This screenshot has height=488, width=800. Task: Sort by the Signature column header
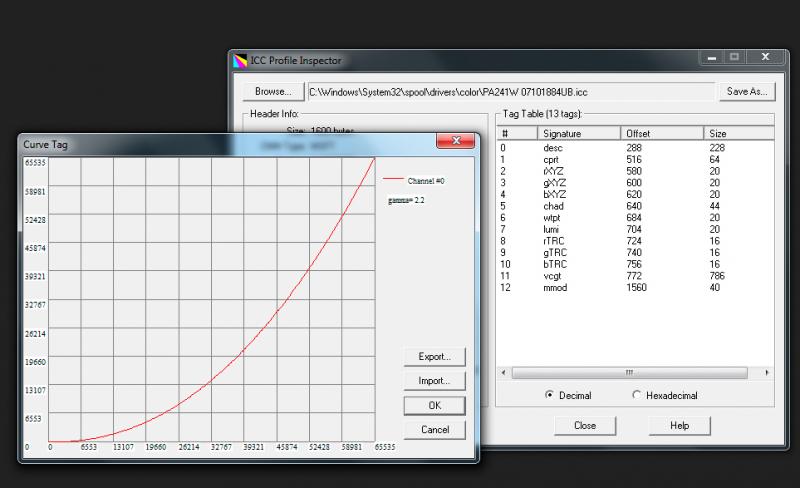click(579, 133)
